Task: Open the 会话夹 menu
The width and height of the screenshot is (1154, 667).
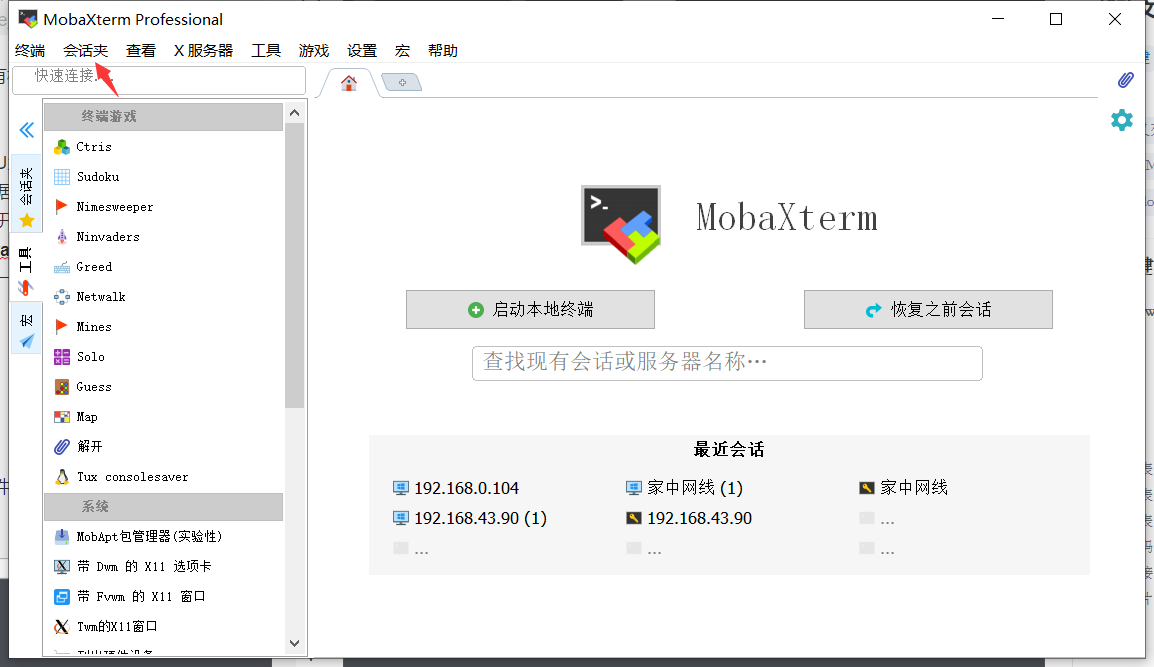Action: tap(85, 51)
